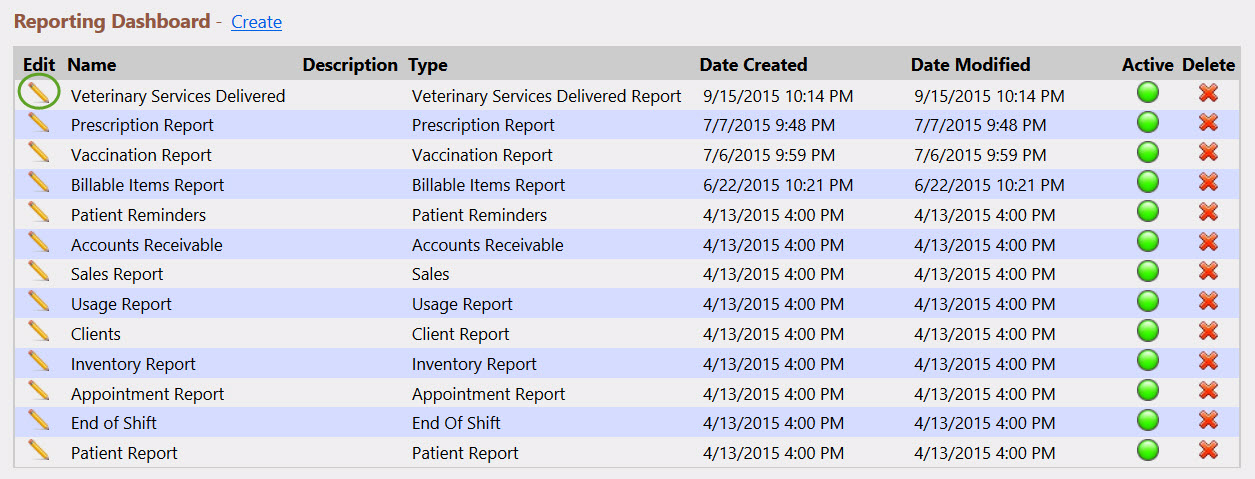Toggle active status of Clients report
Viewport: 1255px width, 479px height.
[1148, 331]
